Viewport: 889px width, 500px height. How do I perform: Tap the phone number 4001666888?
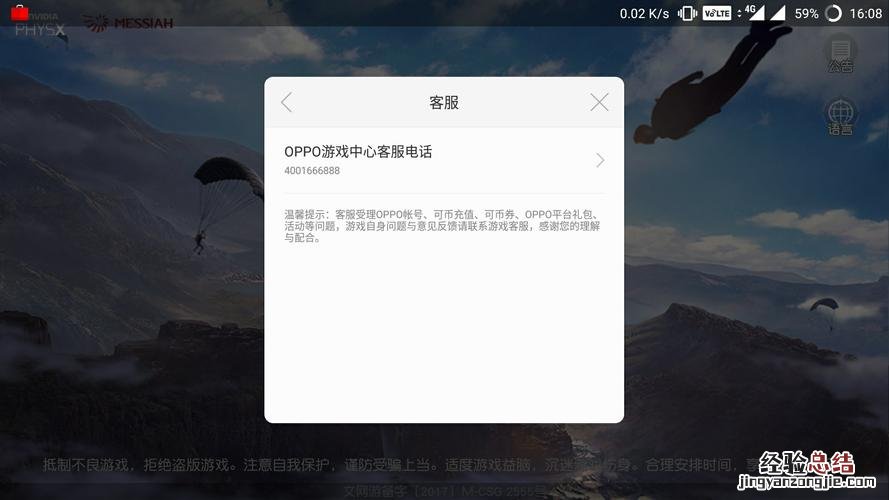pos(312,171)
